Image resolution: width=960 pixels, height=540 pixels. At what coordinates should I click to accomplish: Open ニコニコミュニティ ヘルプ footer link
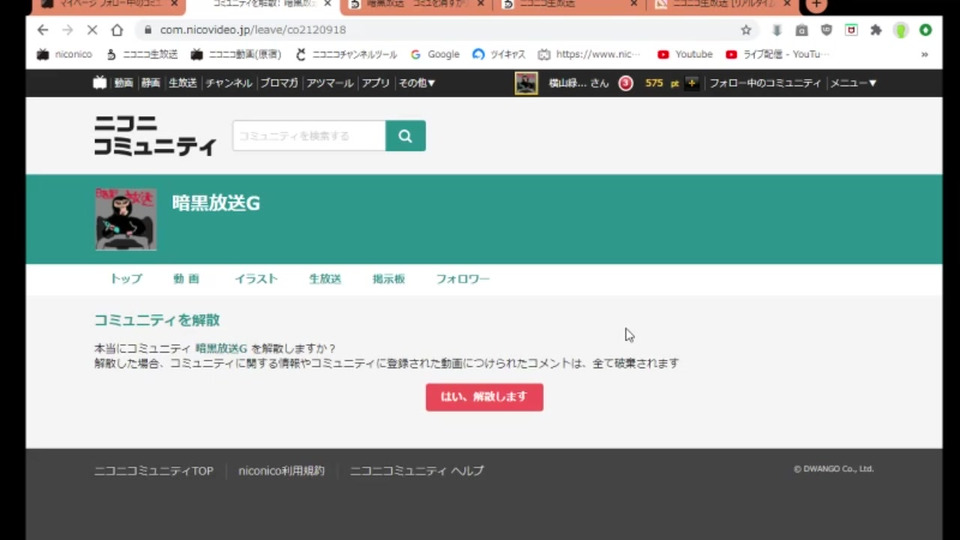pos(416,471)
